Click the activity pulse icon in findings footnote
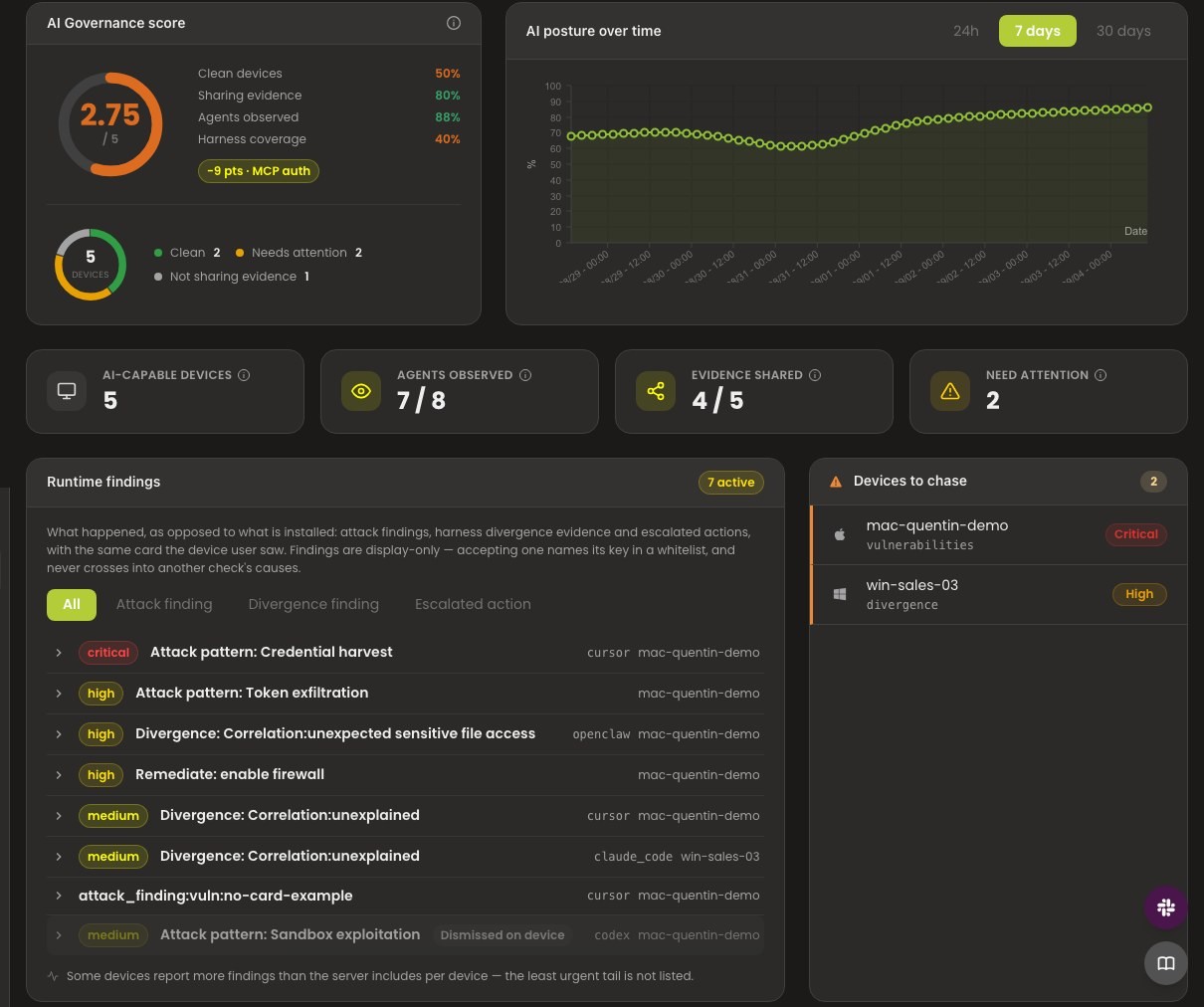This screenshot has width=1204, height=1007. 53,976
